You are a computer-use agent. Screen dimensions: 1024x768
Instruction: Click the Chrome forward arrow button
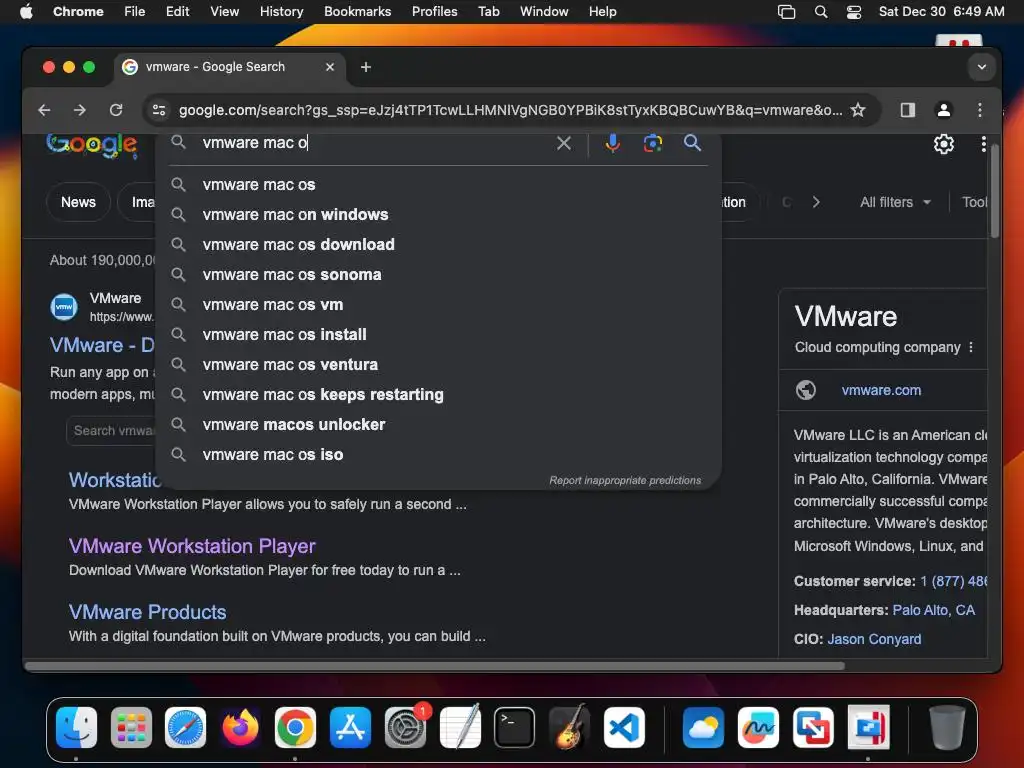(x=80, y=110)
